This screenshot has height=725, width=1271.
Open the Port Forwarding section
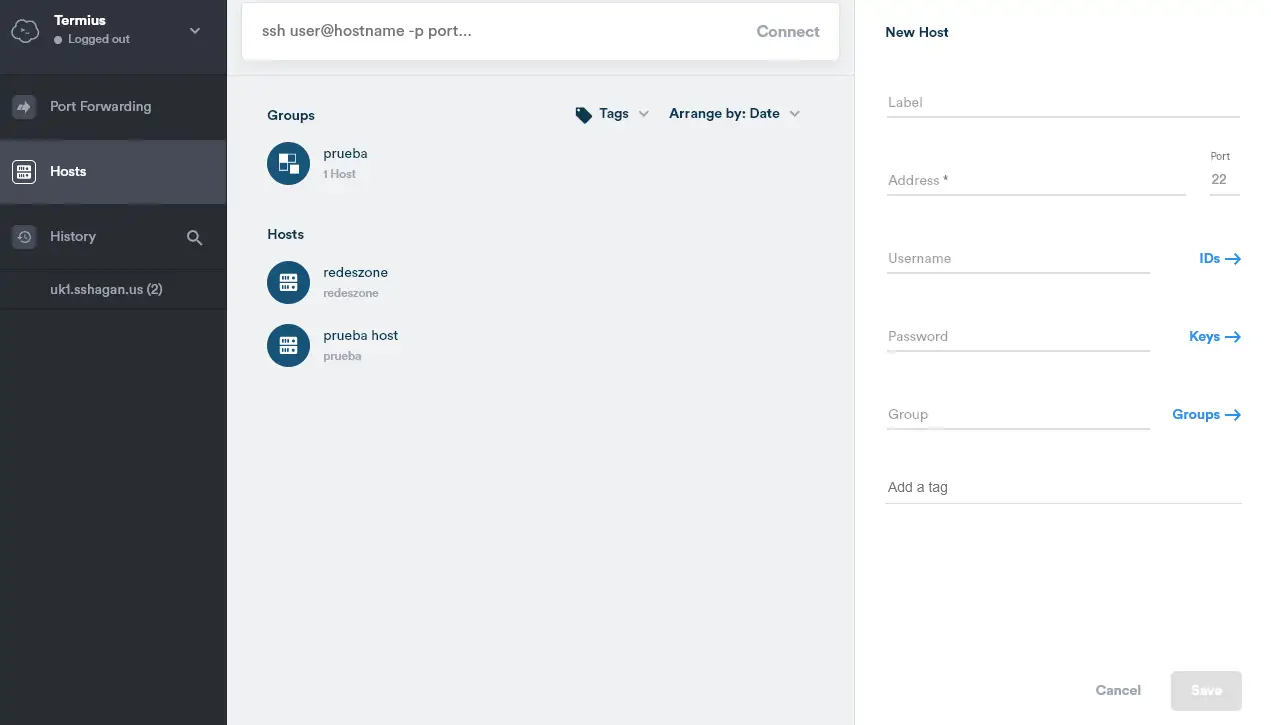point(100,107)
